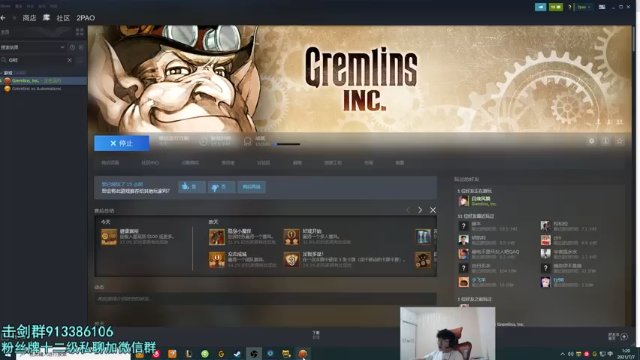Click the green friends notification button
Image resolution: width=640 pixels, height=360 pixels.
[556, 7]
